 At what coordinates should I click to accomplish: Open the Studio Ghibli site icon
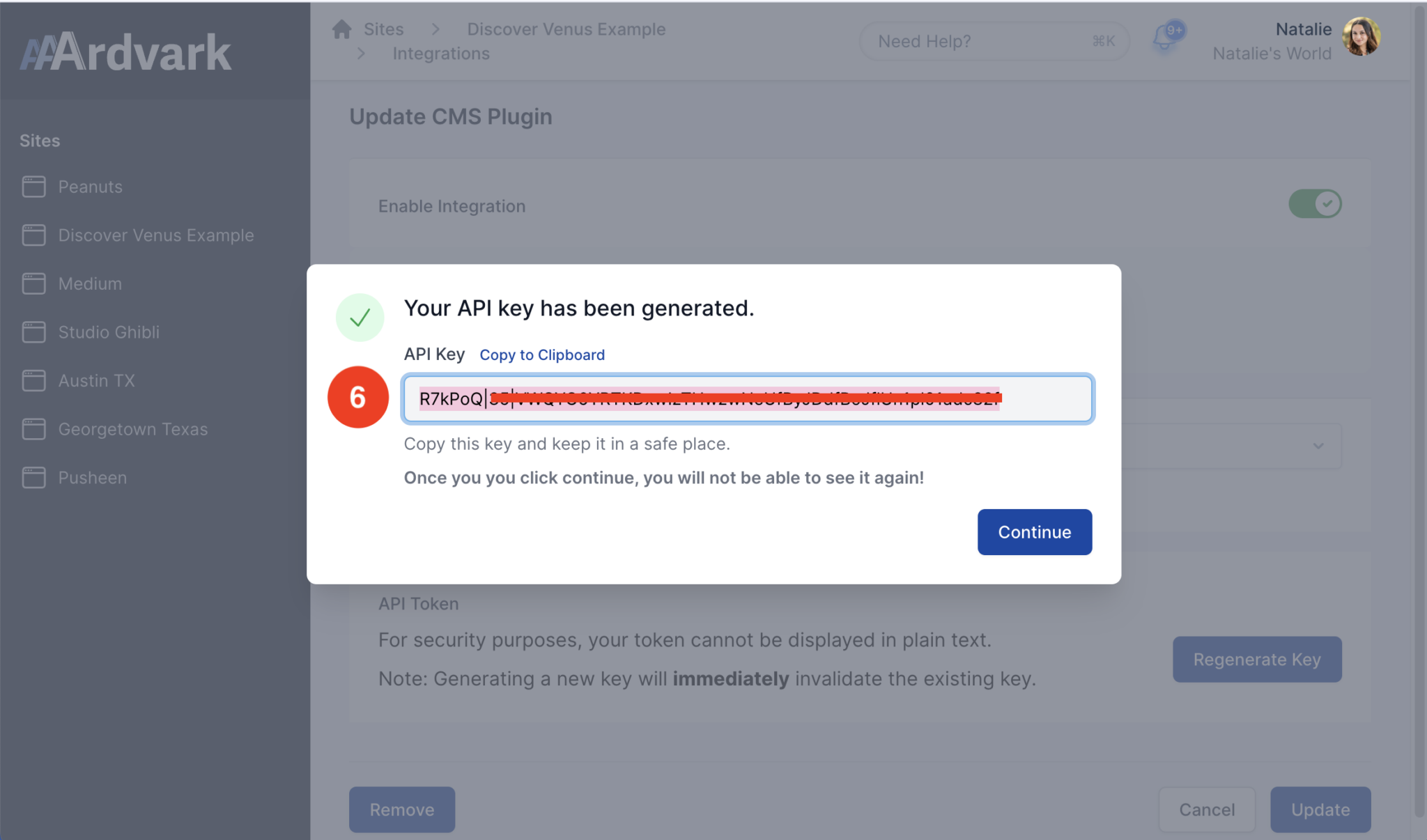[x=33, y=332]
